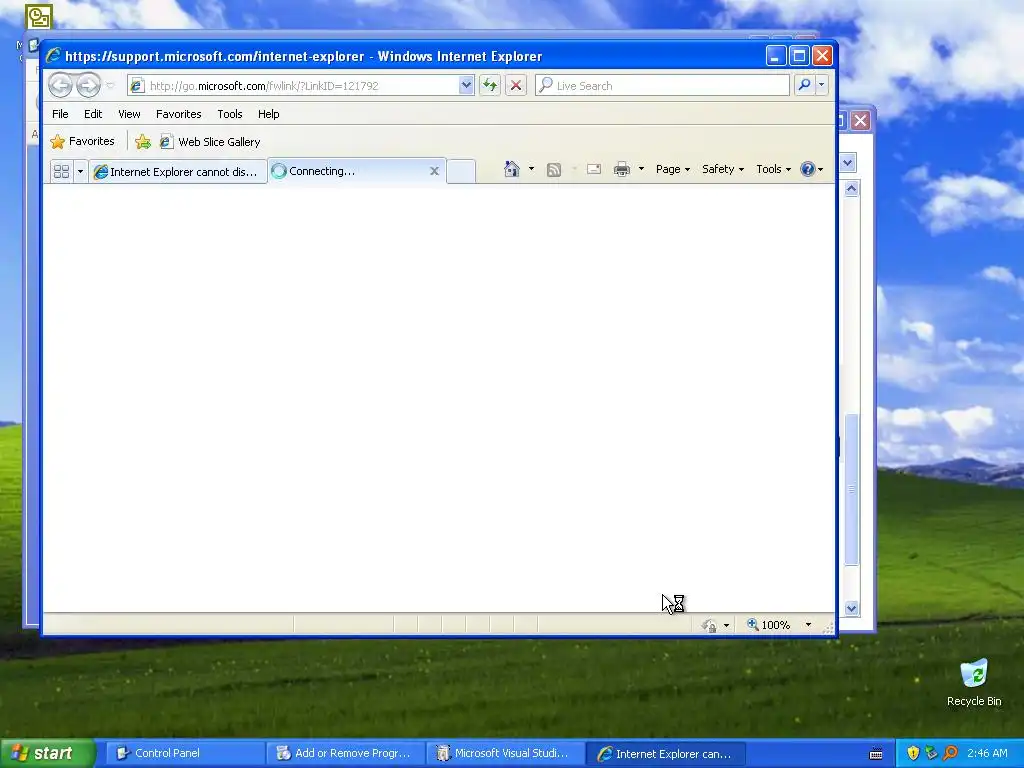Viewport: 1024px width, 768px height.
Task: Click the RSS Feeds icon
Action: click(554, 170)
